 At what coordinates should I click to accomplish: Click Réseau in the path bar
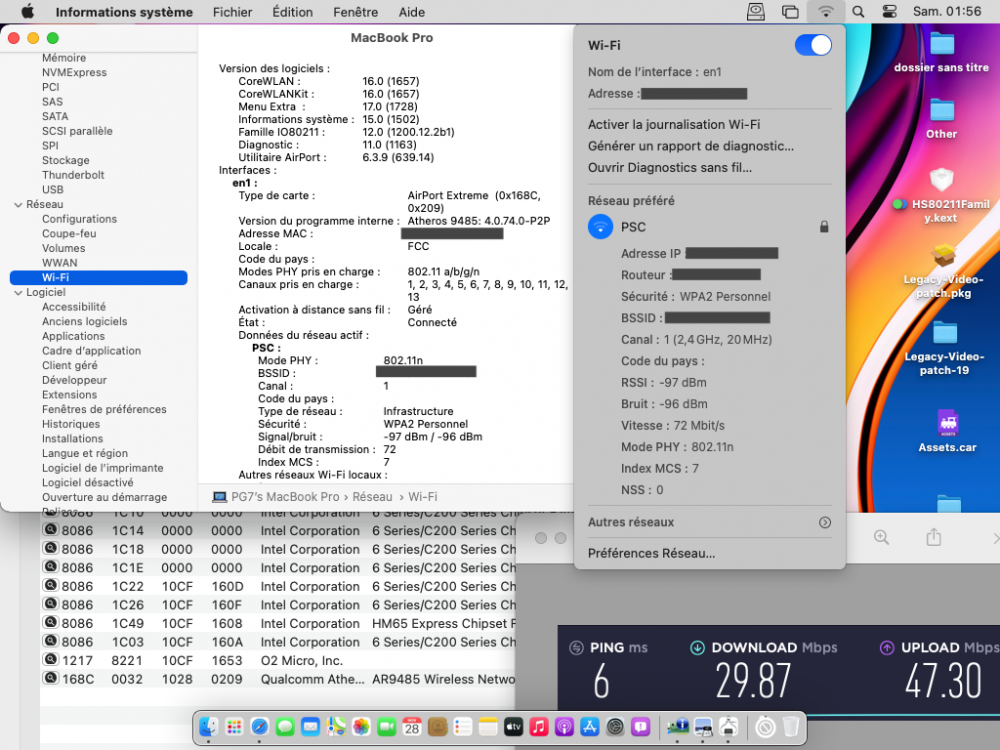(372, 497)
